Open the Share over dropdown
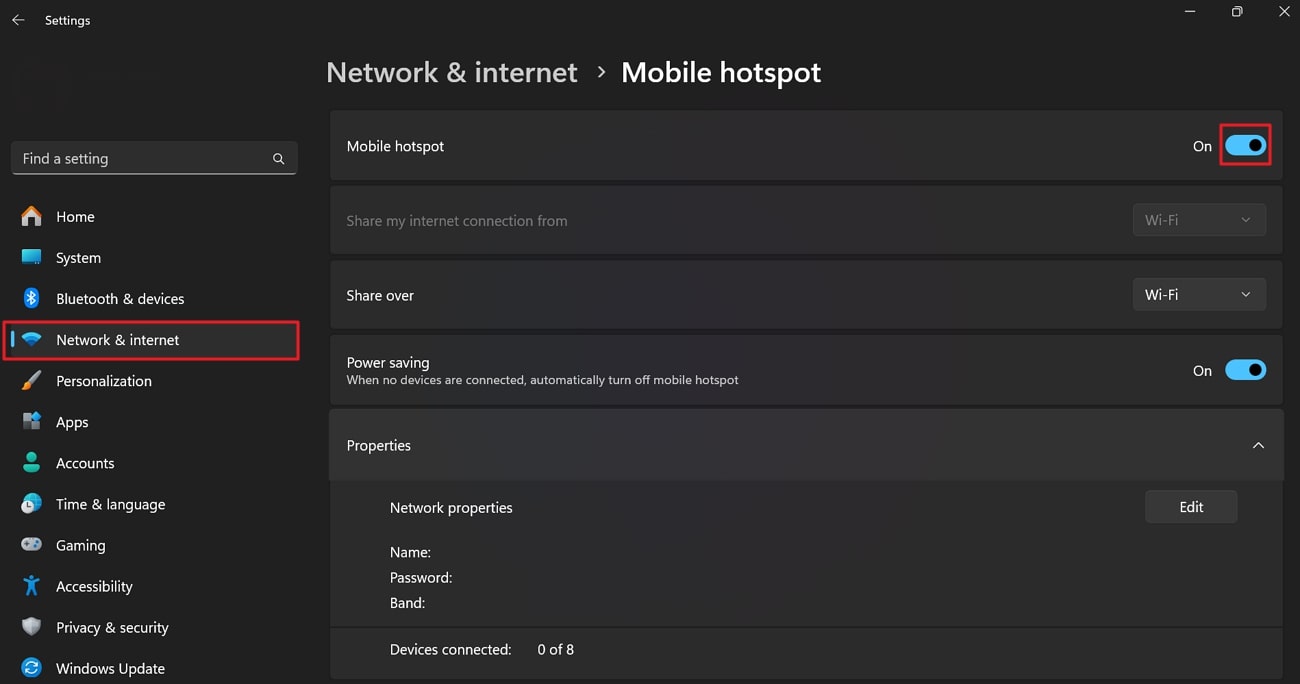The height and width of the screenshot is (684, 1300). [1199, 294]
